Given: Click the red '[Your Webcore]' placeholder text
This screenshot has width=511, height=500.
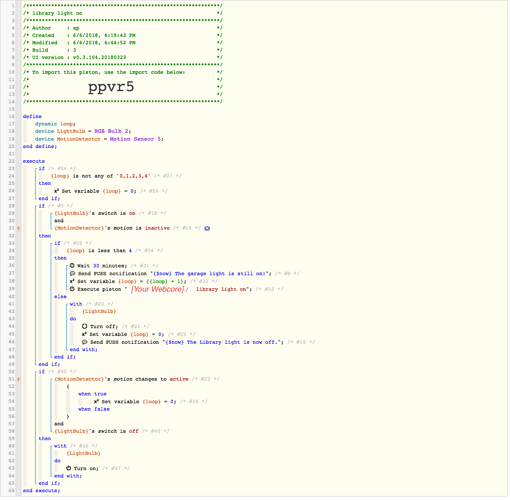Looking at the screenshot, I should [x=158, y=290].
